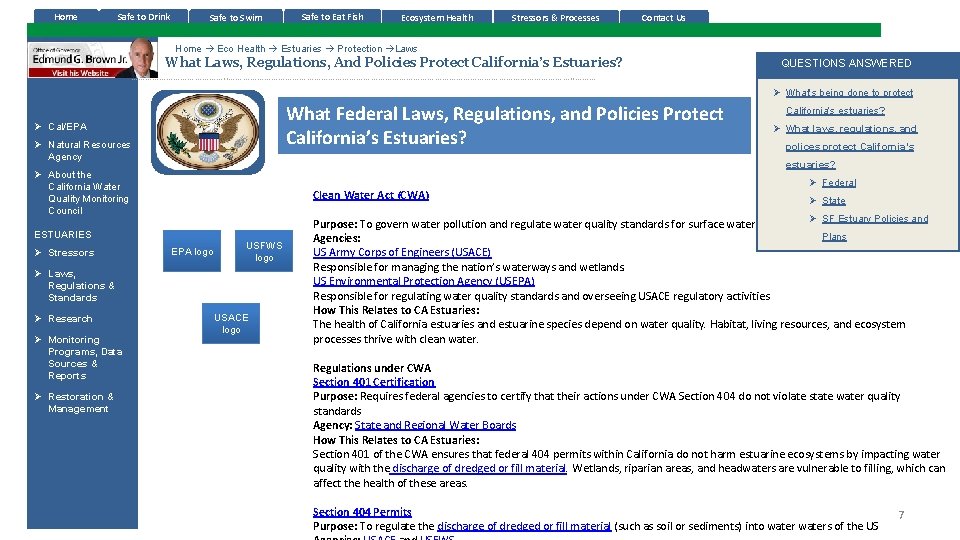Screen dimensions: 960x540
Task: Click the EPA logo placeholder
Action: [x=192, y=251]
